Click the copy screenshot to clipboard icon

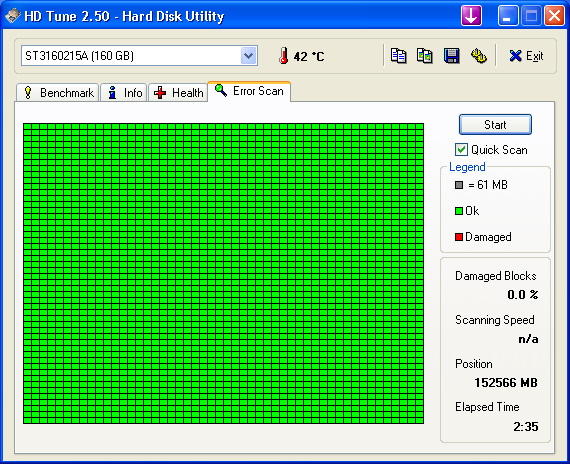tap(425, 56)
